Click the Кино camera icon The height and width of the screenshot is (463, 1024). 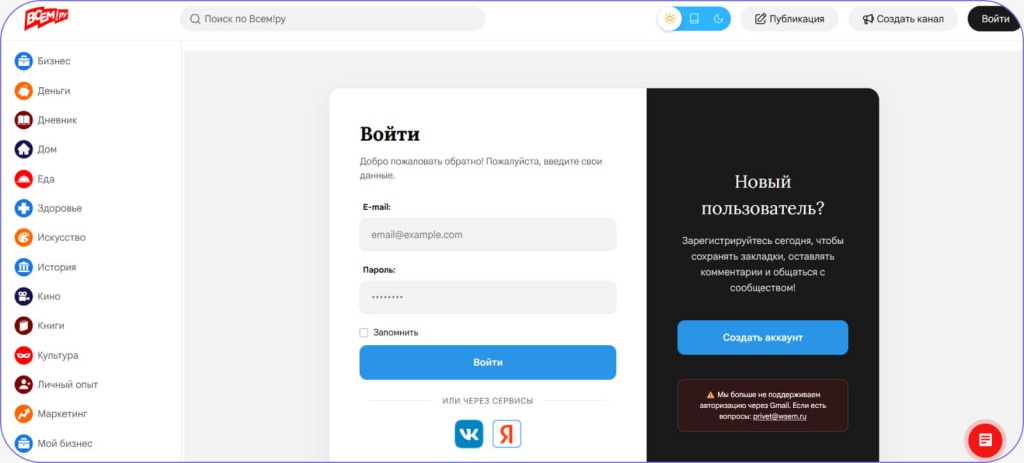24,296
